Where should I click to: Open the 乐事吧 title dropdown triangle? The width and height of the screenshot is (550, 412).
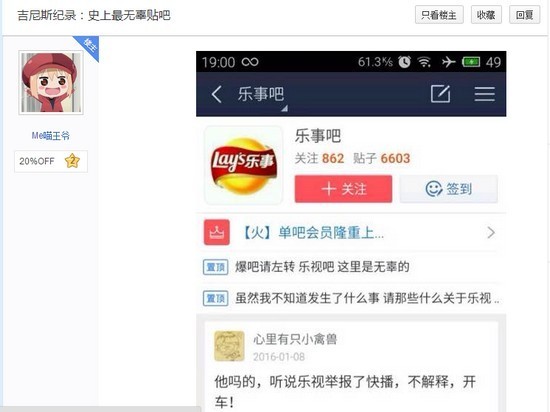(284, 108)
